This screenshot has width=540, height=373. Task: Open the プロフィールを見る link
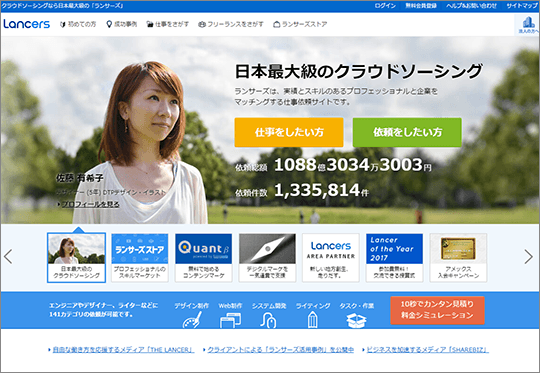click(91, 204)
